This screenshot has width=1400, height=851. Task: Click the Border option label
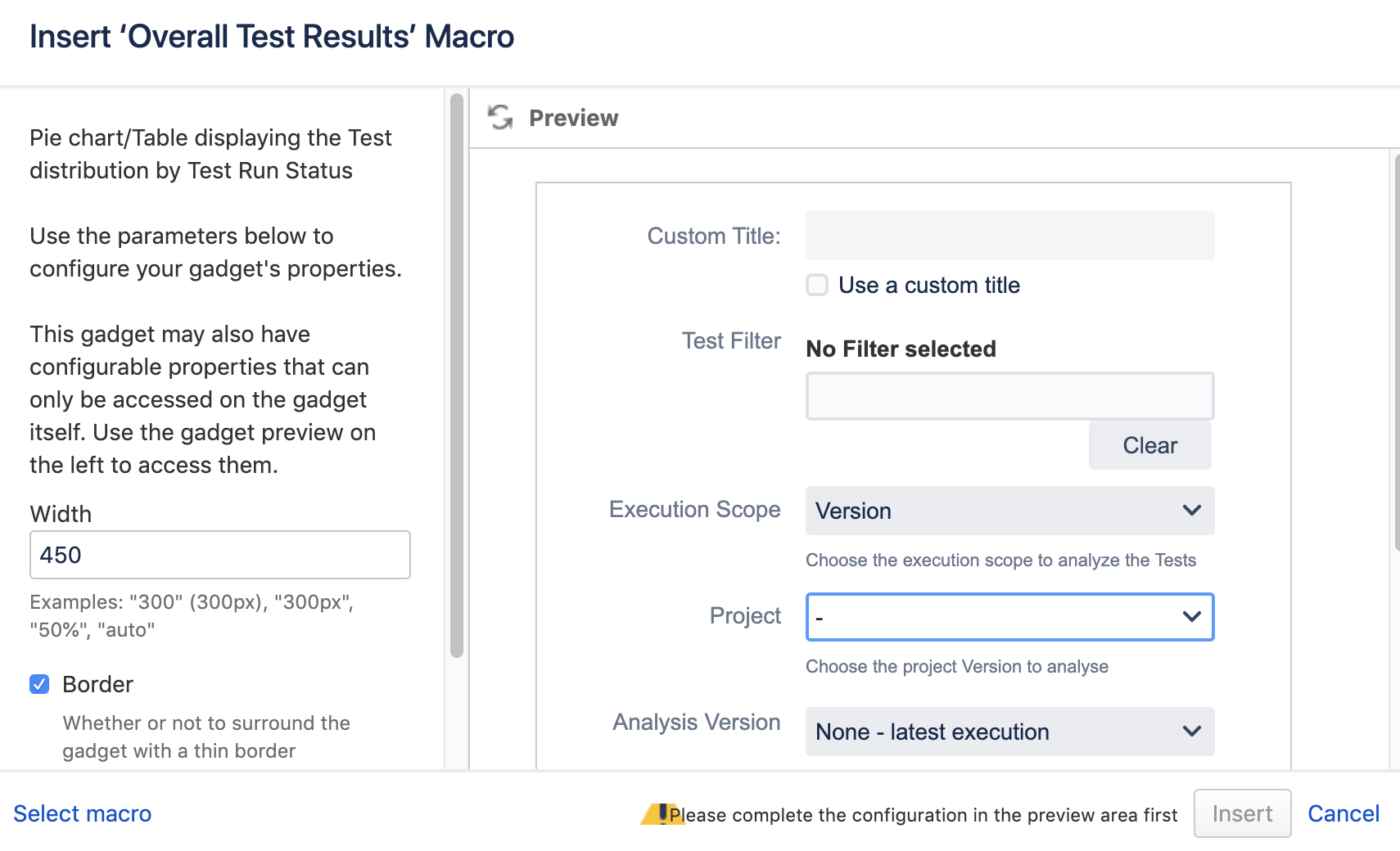click(97, 684)
